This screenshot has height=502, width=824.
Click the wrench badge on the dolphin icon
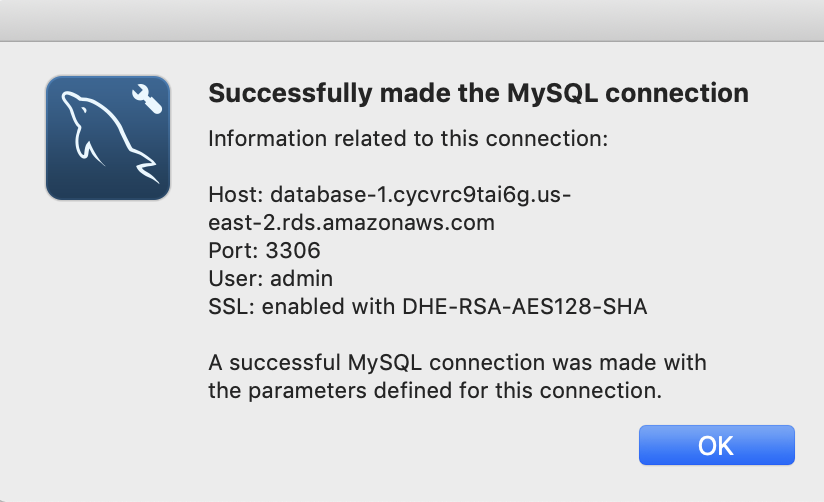click(147, 99)
